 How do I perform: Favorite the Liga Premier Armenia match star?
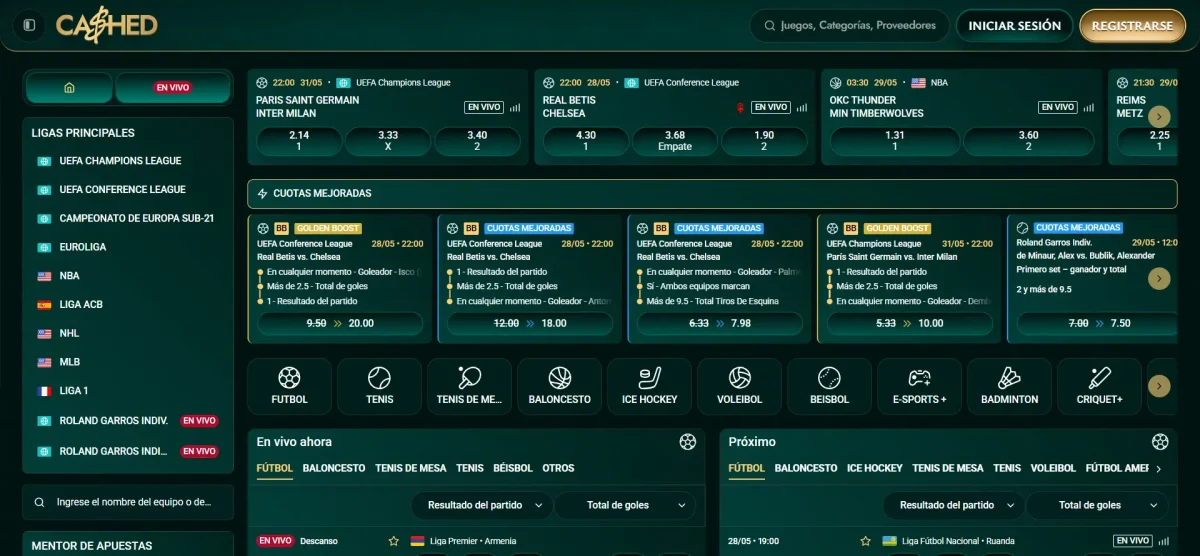(394, 541)
